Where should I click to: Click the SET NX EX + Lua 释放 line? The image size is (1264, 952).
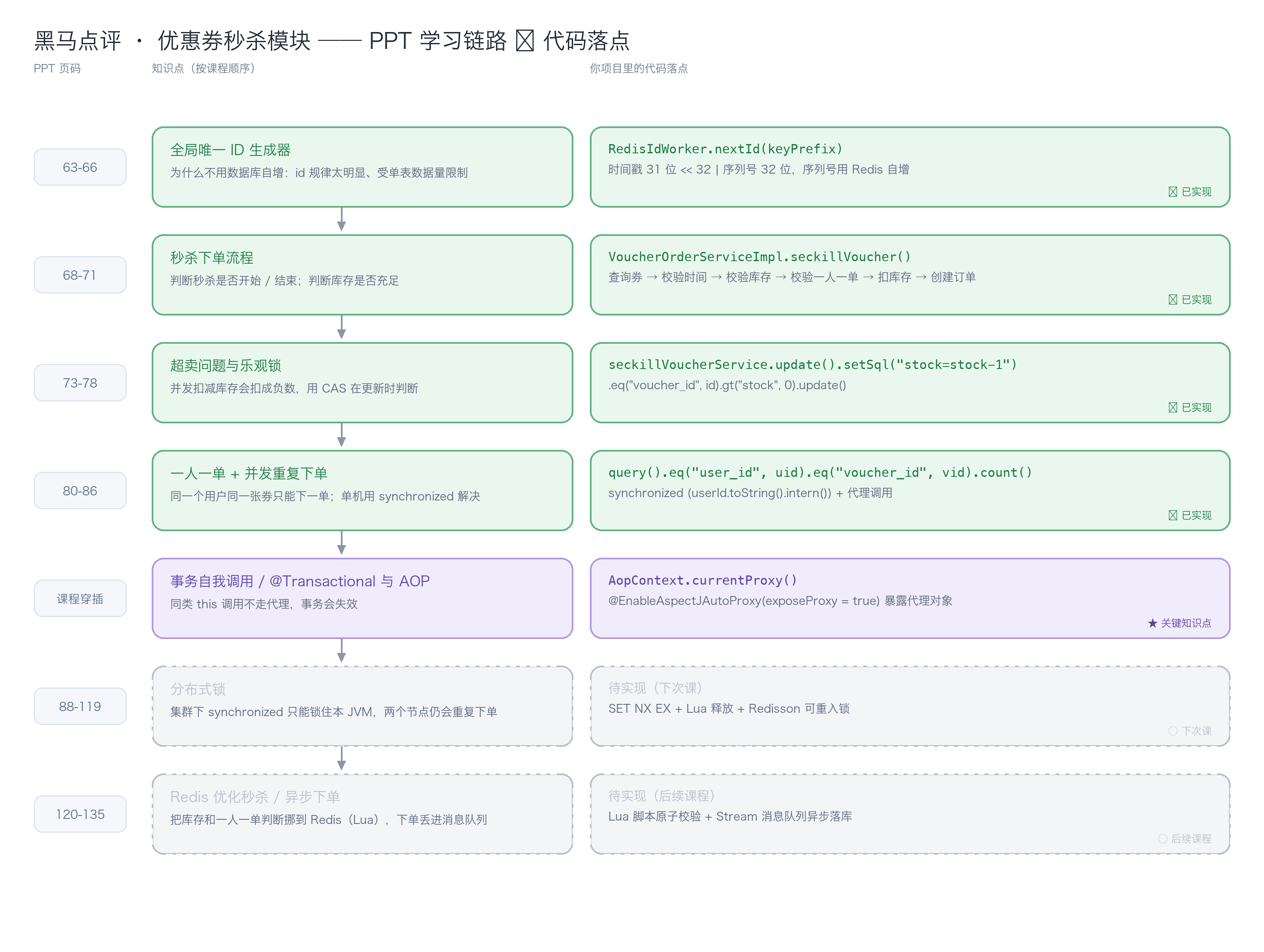pyautogui.click(x=728, y=709)
